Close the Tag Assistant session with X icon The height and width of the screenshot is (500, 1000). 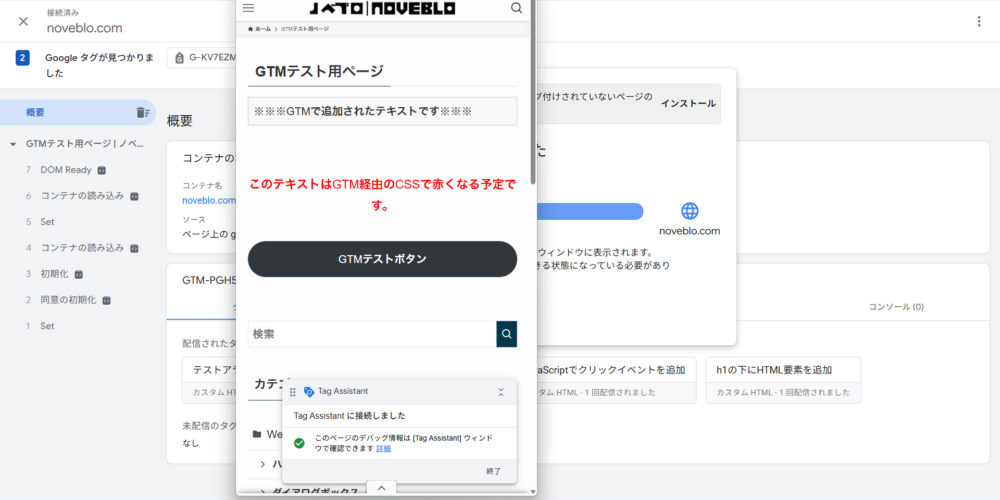[23, 21]
